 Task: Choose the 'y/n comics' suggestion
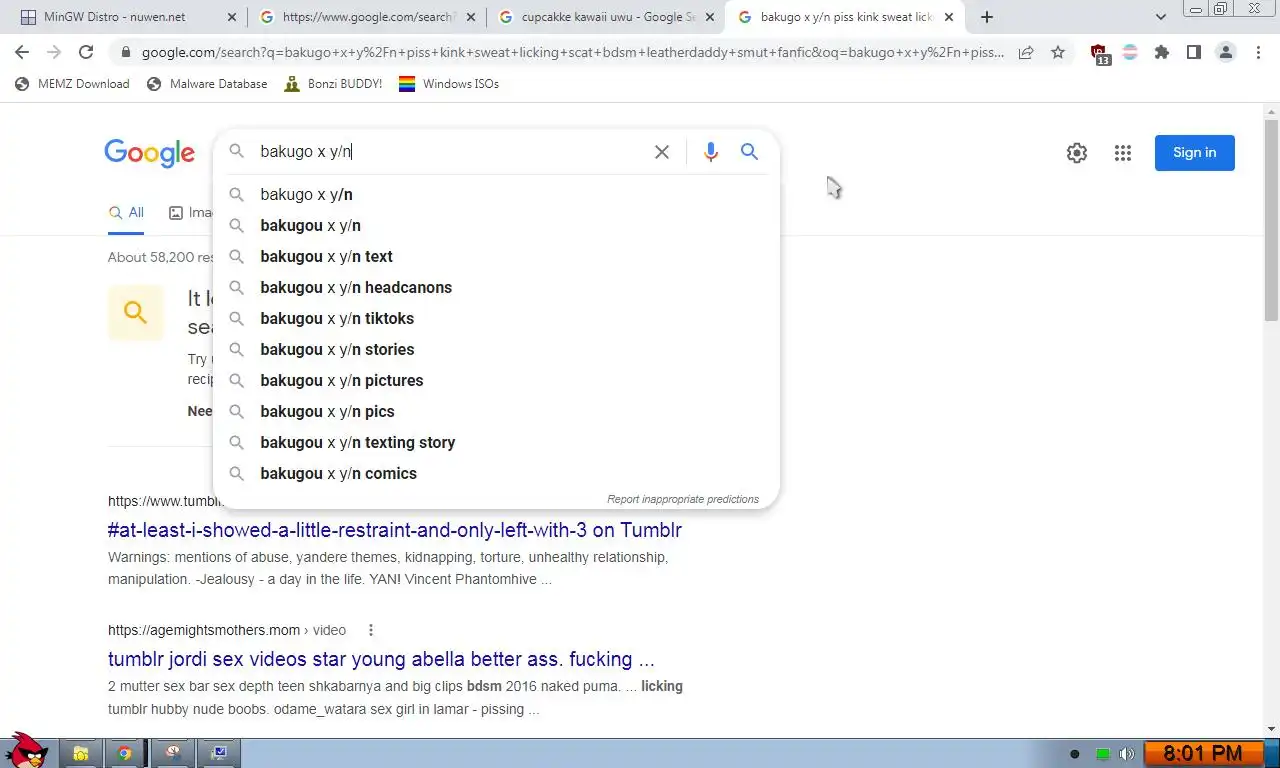click(496, 473)
